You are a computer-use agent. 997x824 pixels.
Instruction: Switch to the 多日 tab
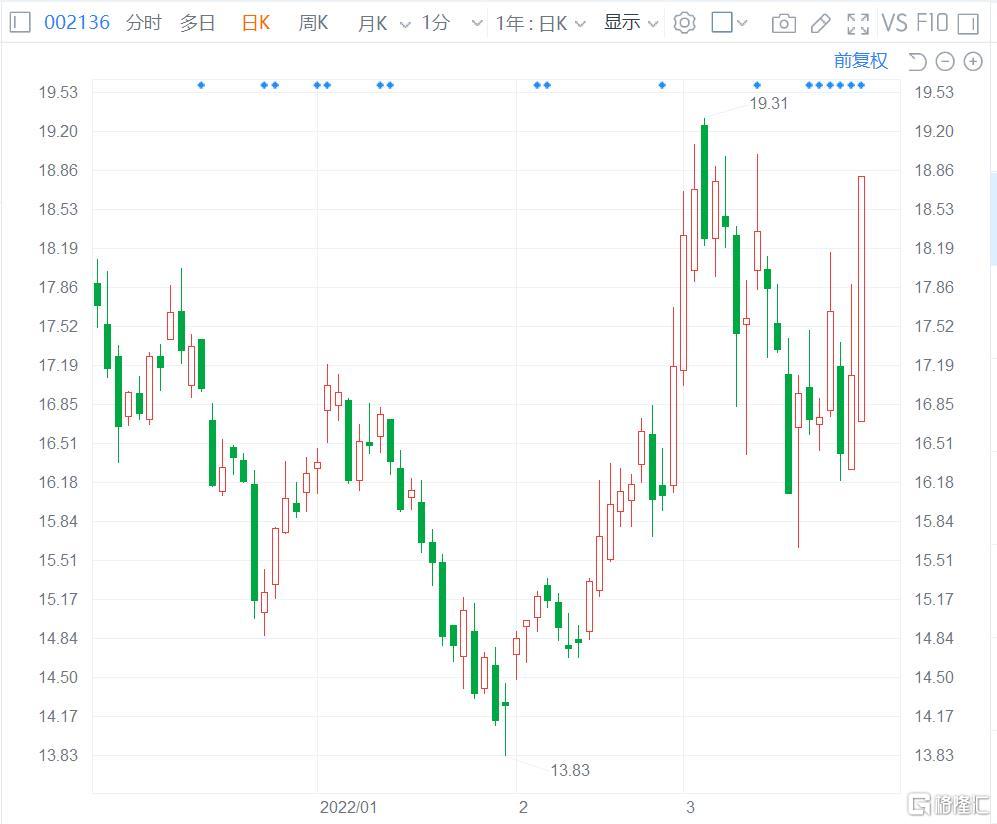[x=197, y=24]
